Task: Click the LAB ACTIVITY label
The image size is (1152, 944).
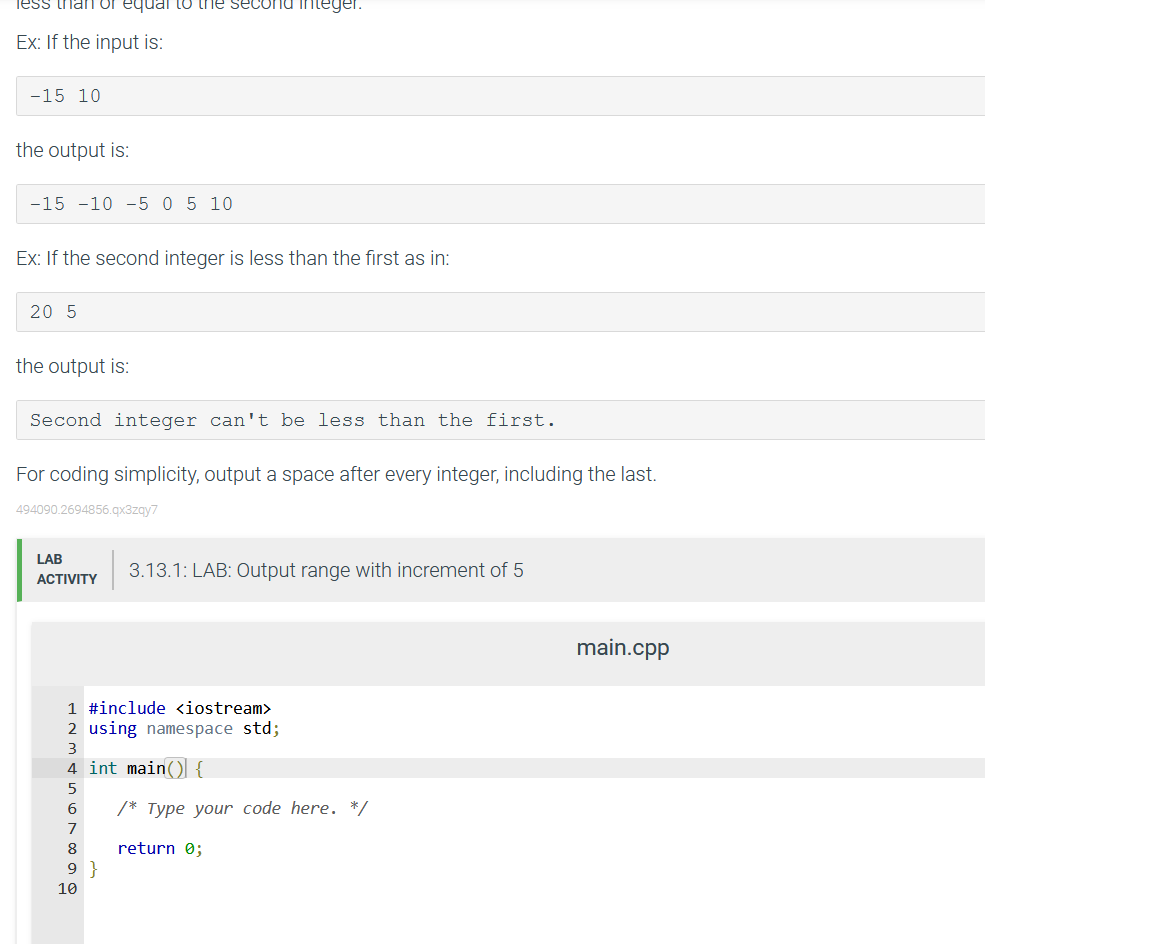Action: point(67,569)
